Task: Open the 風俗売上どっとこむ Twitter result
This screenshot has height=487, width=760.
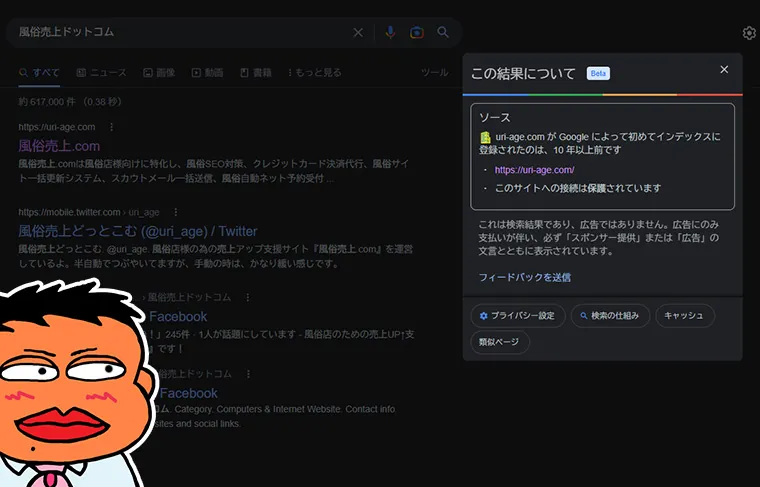Action: [138, 231]
